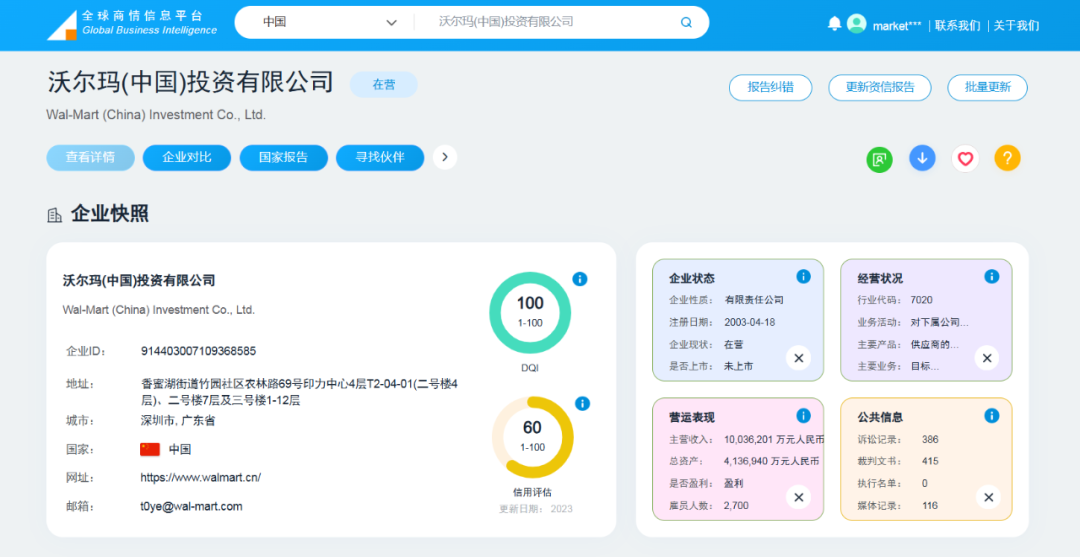Click info icon on 经营状况 card
1080x557 pixels.
(991, 276)
